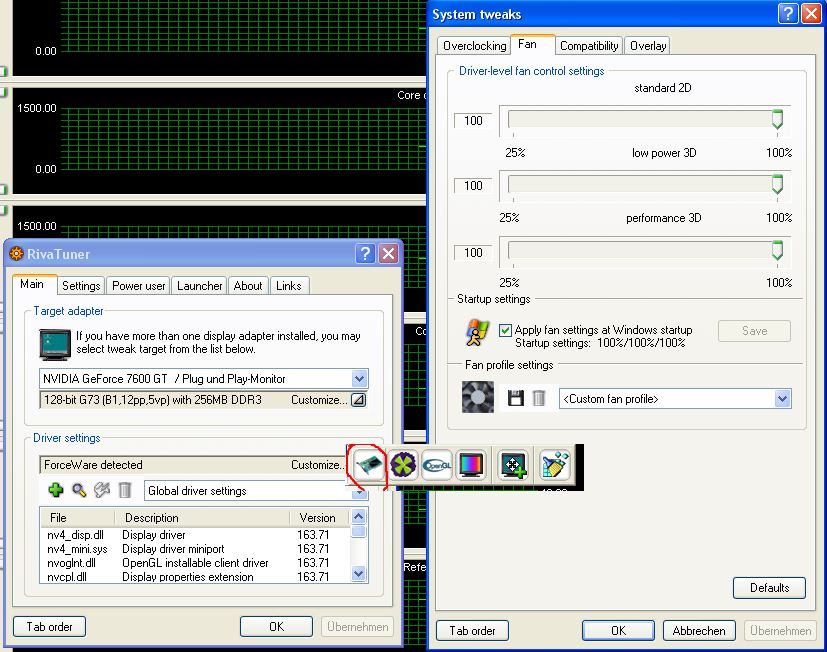Expand the Global driver settings dropdown
The width and height of the screenshot is (827, 652).
(359, 492)
